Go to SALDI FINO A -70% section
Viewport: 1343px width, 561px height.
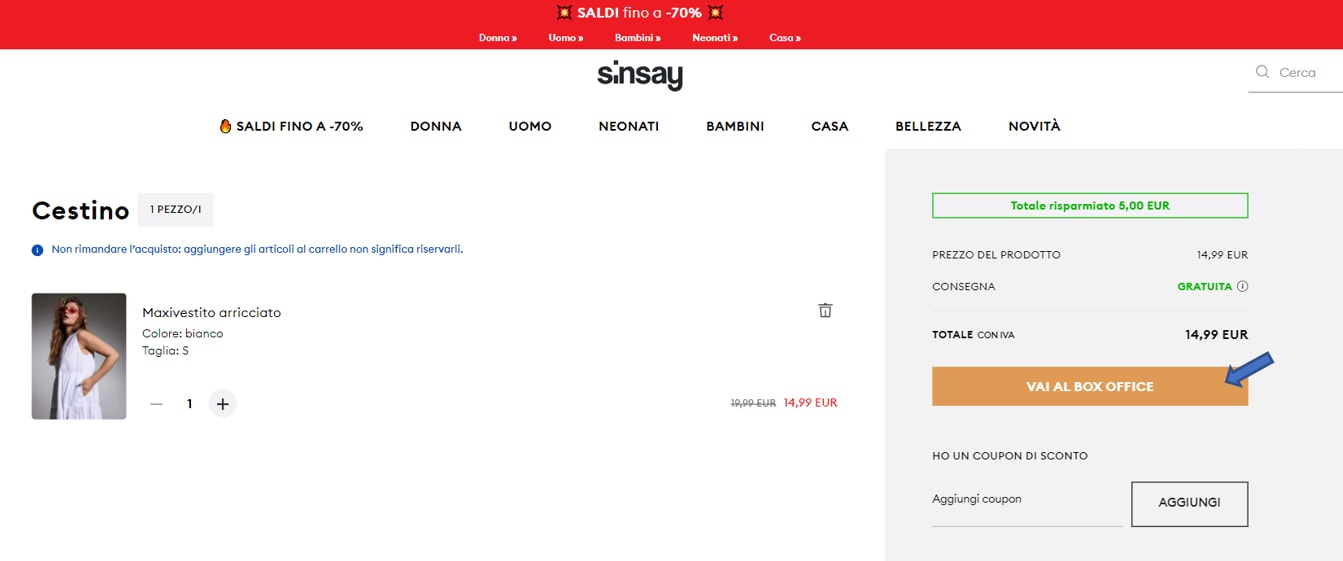[x=291, y=127]
